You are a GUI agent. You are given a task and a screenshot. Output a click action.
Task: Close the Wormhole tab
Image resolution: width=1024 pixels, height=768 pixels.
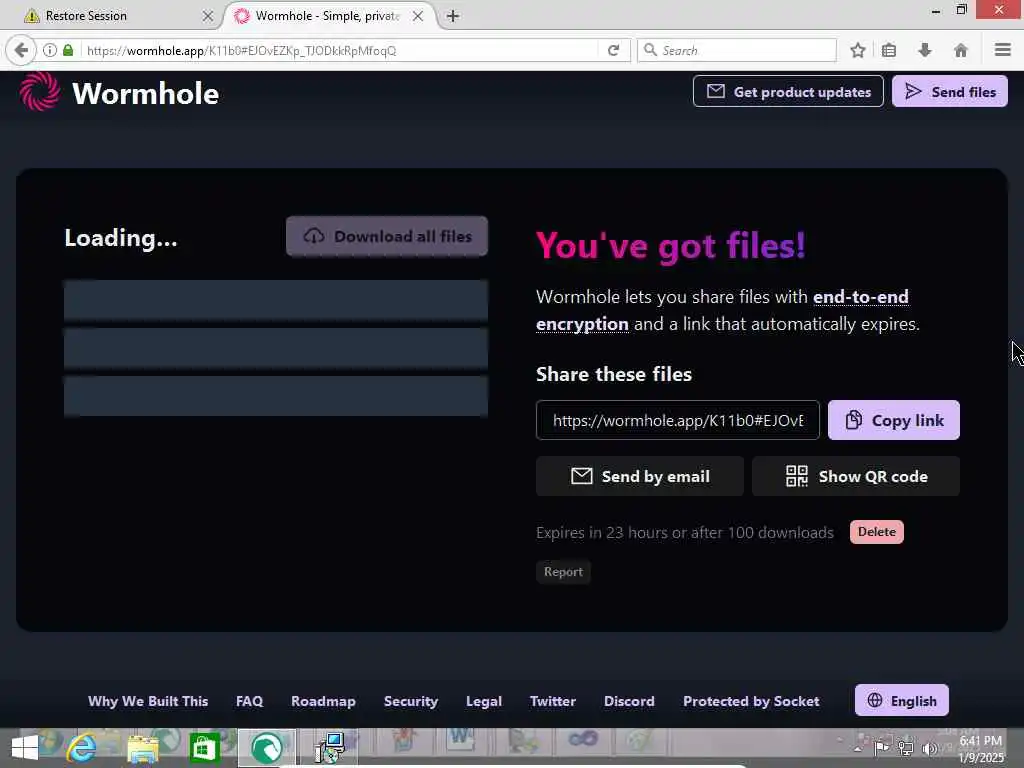point(418,16)
